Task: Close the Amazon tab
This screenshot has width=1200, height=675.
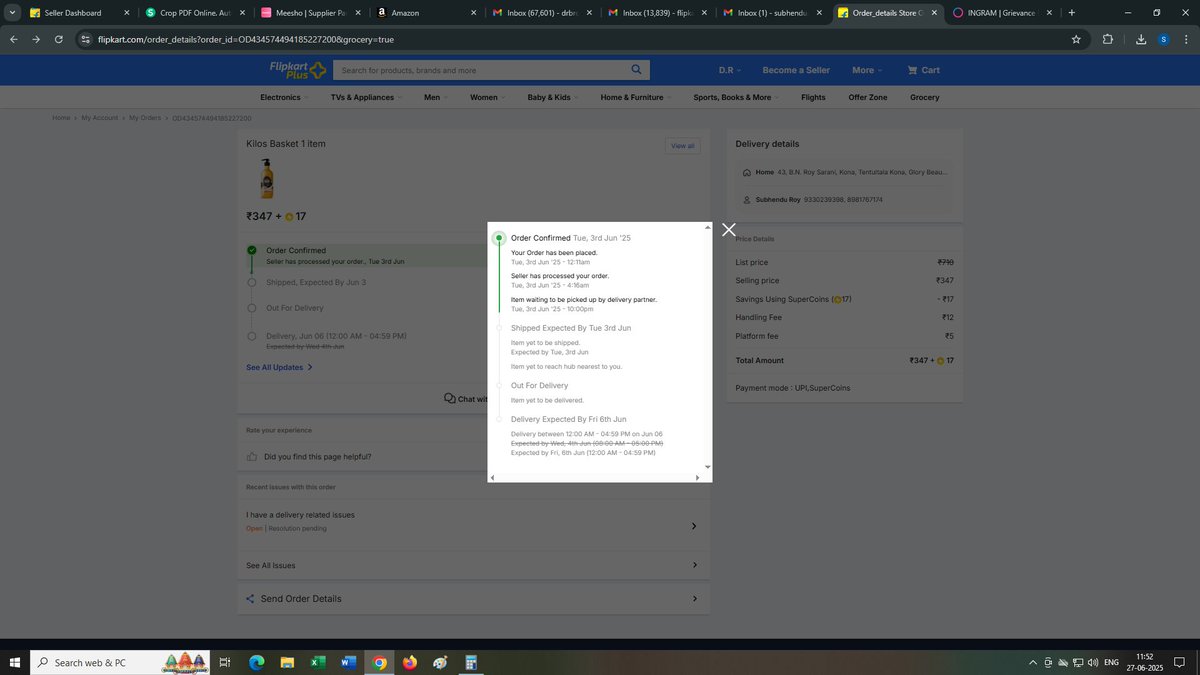Action: point(473,13)
